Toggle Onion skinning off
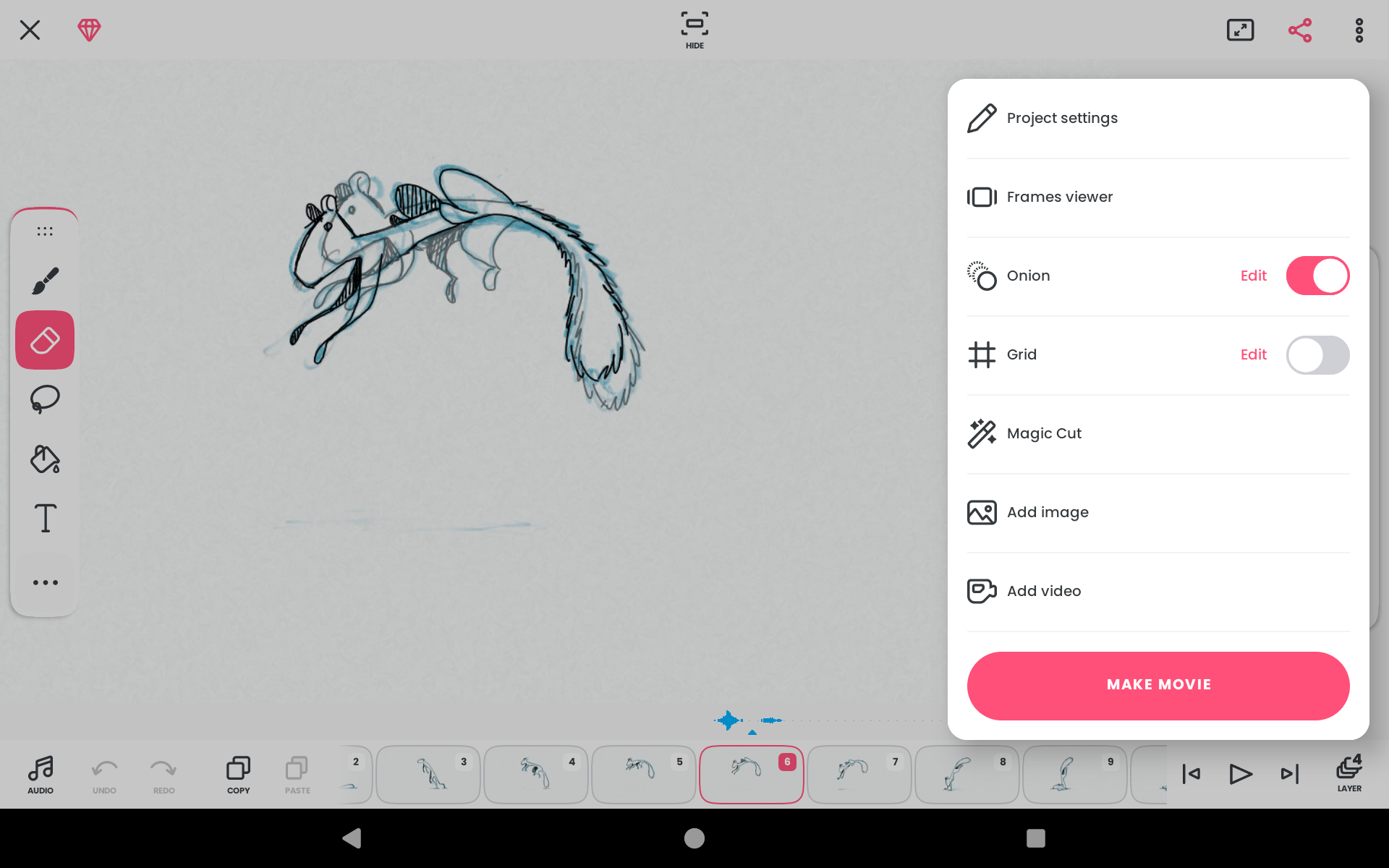The height and width of the screenshot is (868, 1389). pos(1317,275)
